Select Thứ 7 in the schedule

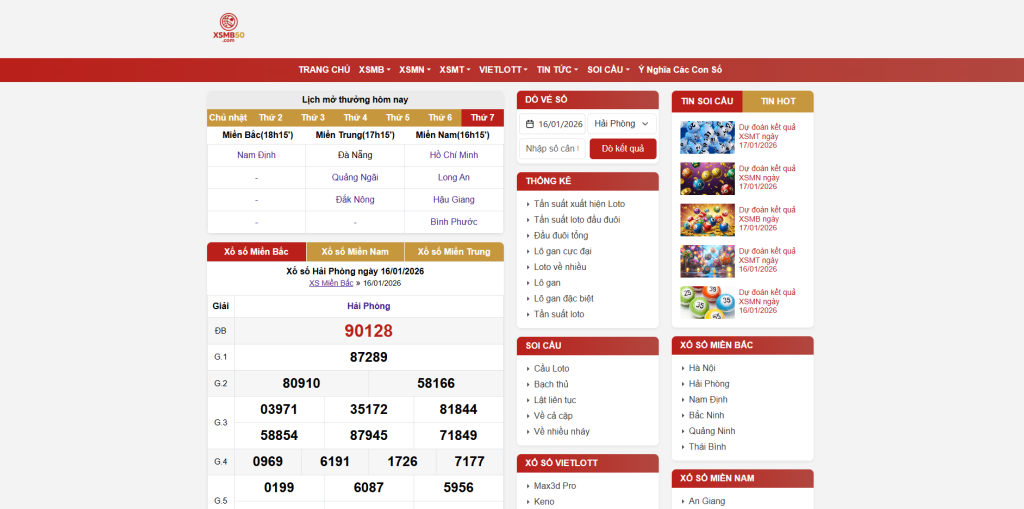(482, 118)
